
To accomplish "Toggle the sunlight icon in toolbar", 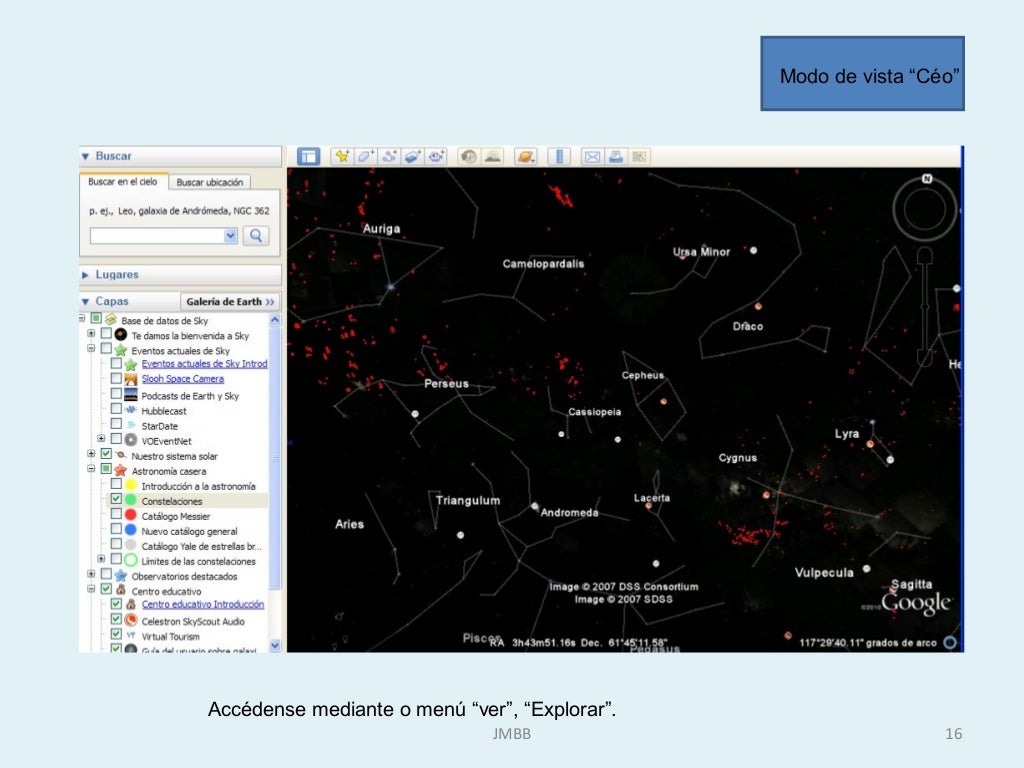I will [492, 157].
